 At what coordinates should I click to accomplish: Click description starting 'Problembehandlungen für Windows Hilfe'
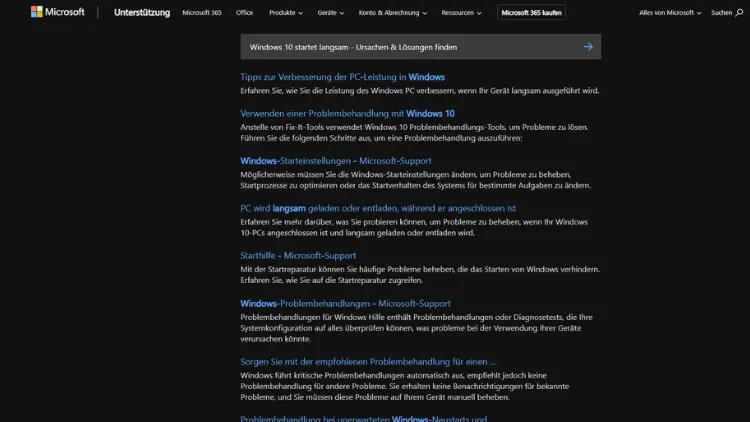click(416, 328)
